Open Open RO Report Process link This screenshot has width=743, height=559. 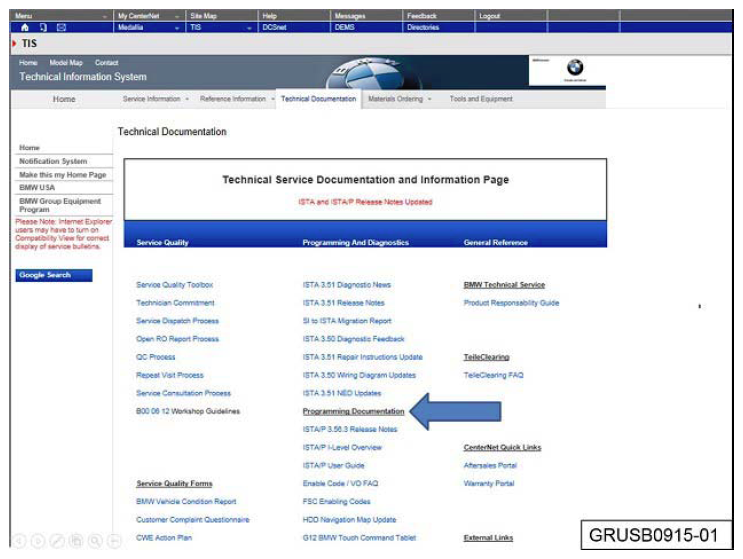coord(177,339)
